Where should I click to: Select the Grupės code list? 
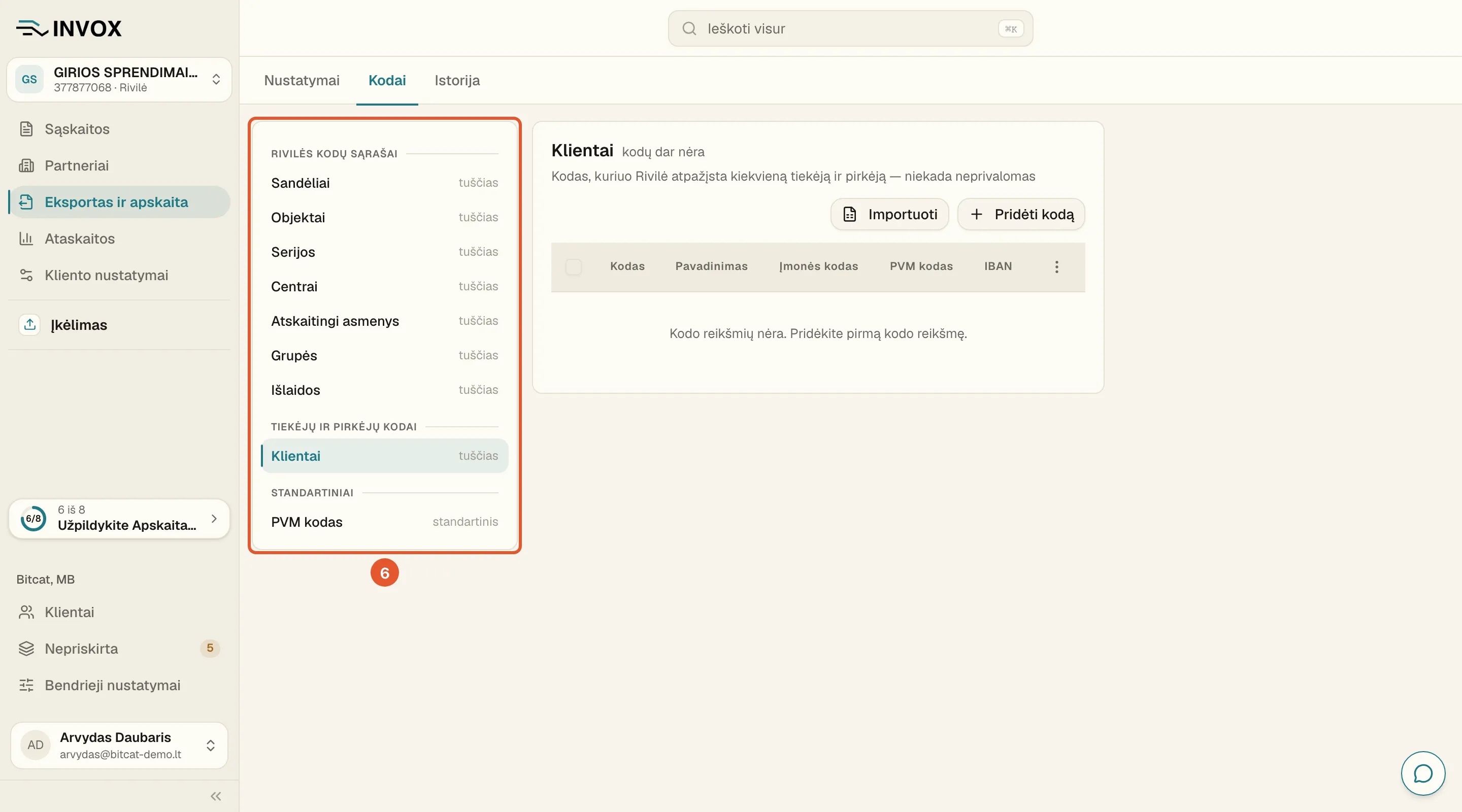click(x=384, y=356)
